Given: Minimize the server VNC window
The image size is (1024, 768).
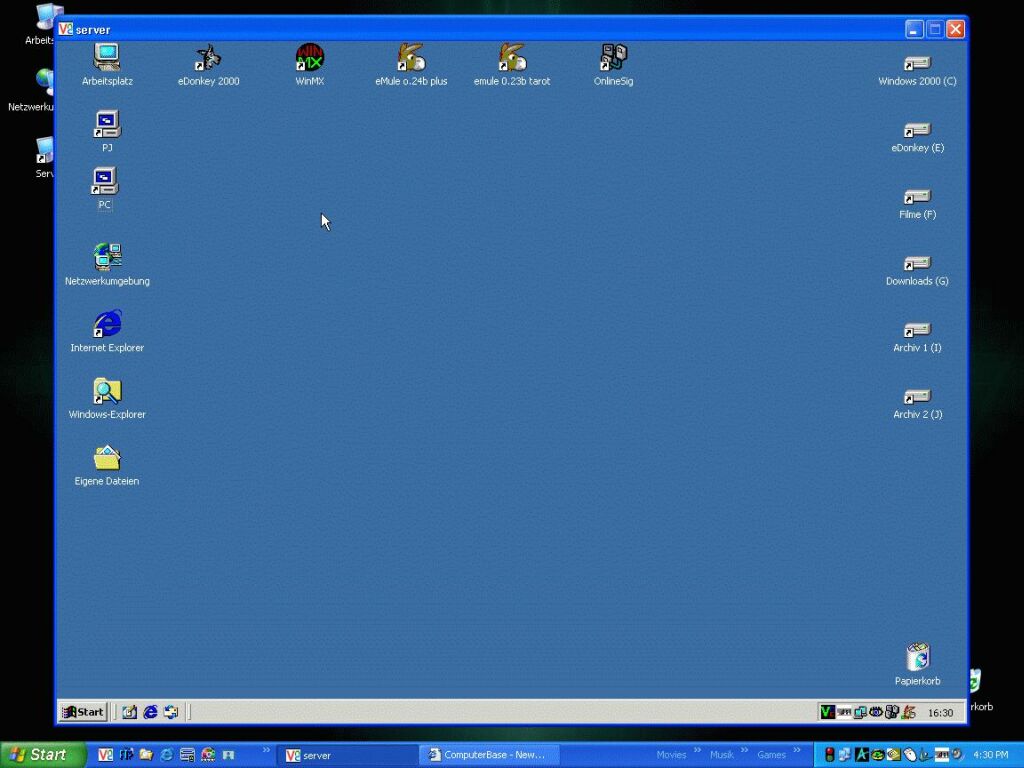Looking at the screenshot, I should click(914, 29).
